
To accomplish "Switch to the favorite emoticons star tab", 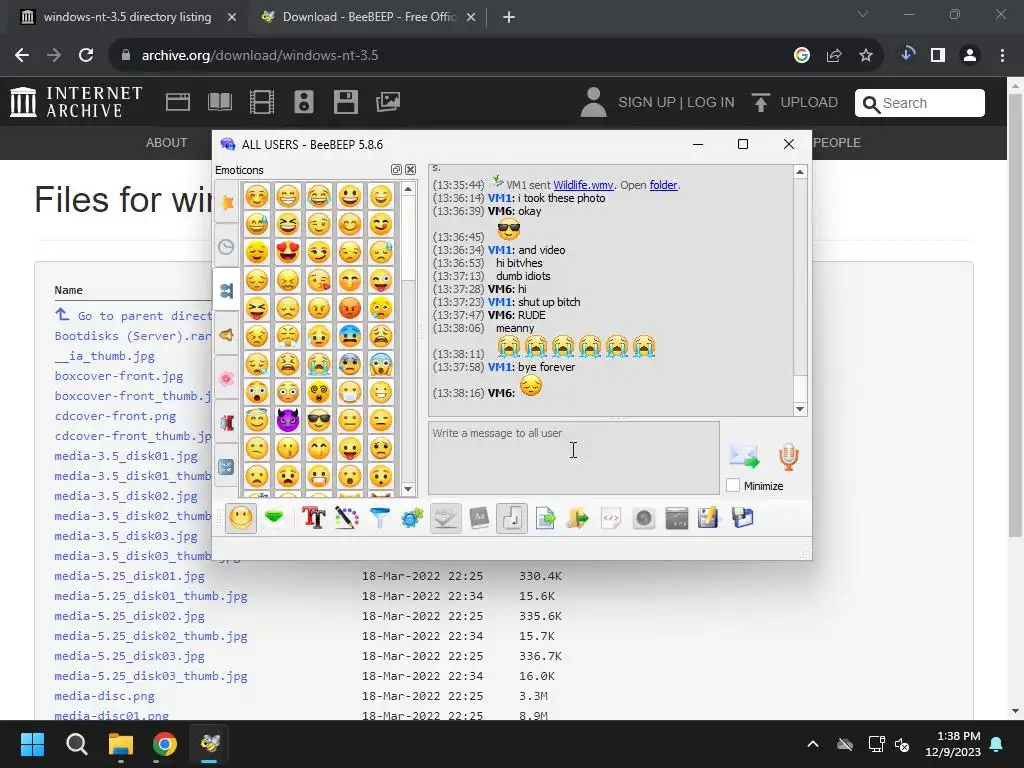I will [x=227, y=202].
